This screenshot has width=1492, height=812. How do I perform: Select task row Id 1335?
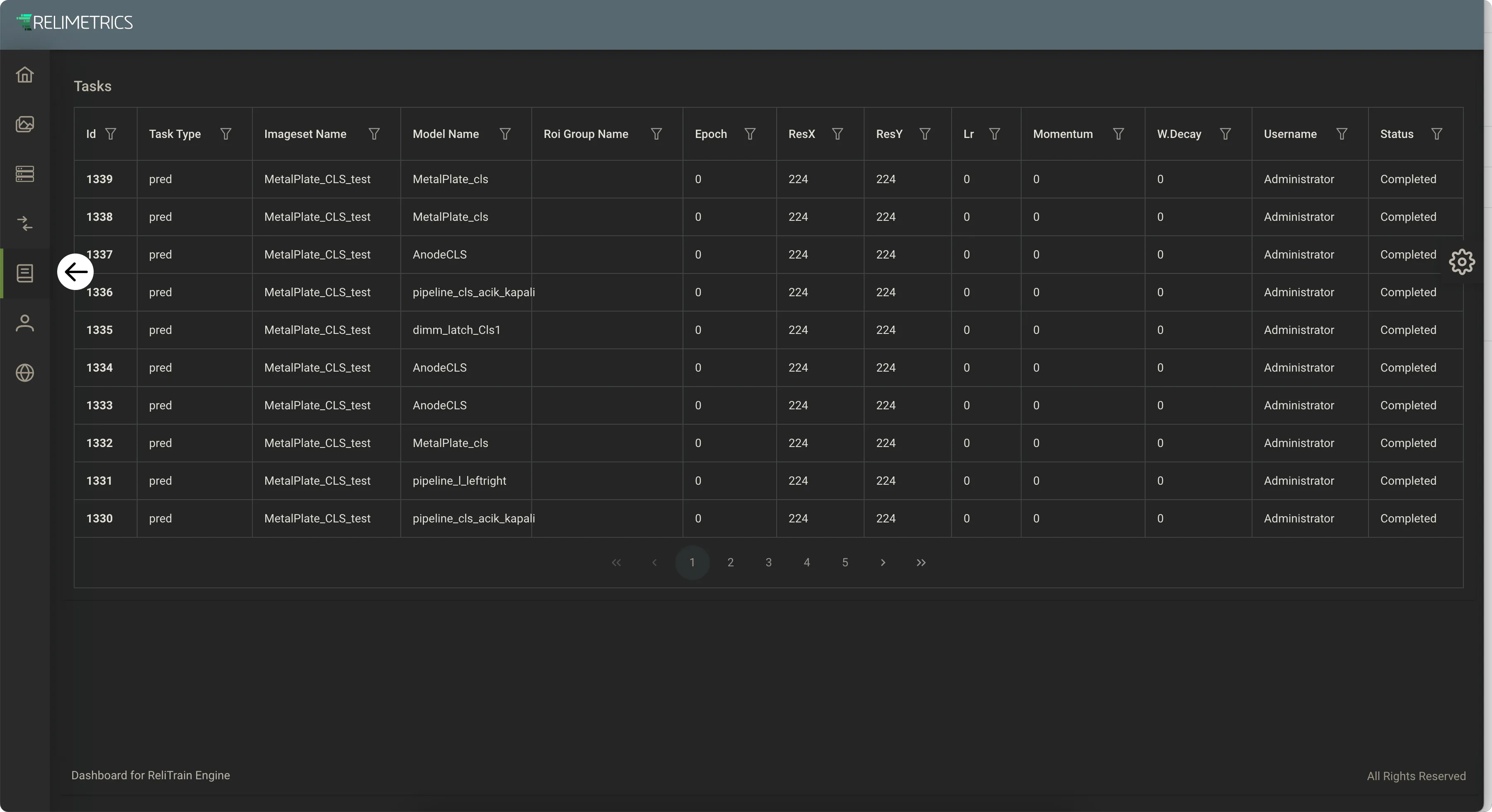pos(769,329)
